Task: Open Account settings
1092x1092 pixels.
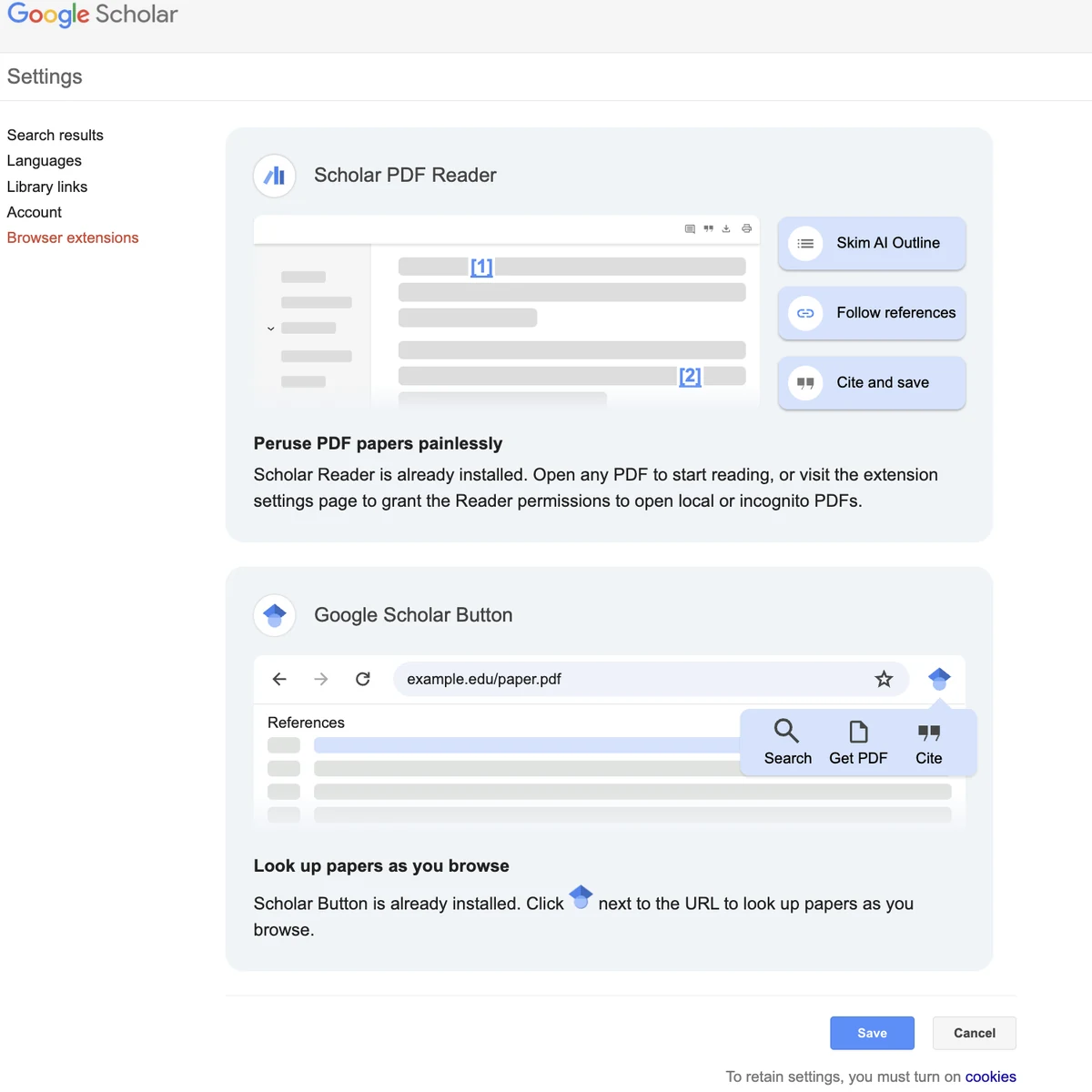Action: pos(35,212)
